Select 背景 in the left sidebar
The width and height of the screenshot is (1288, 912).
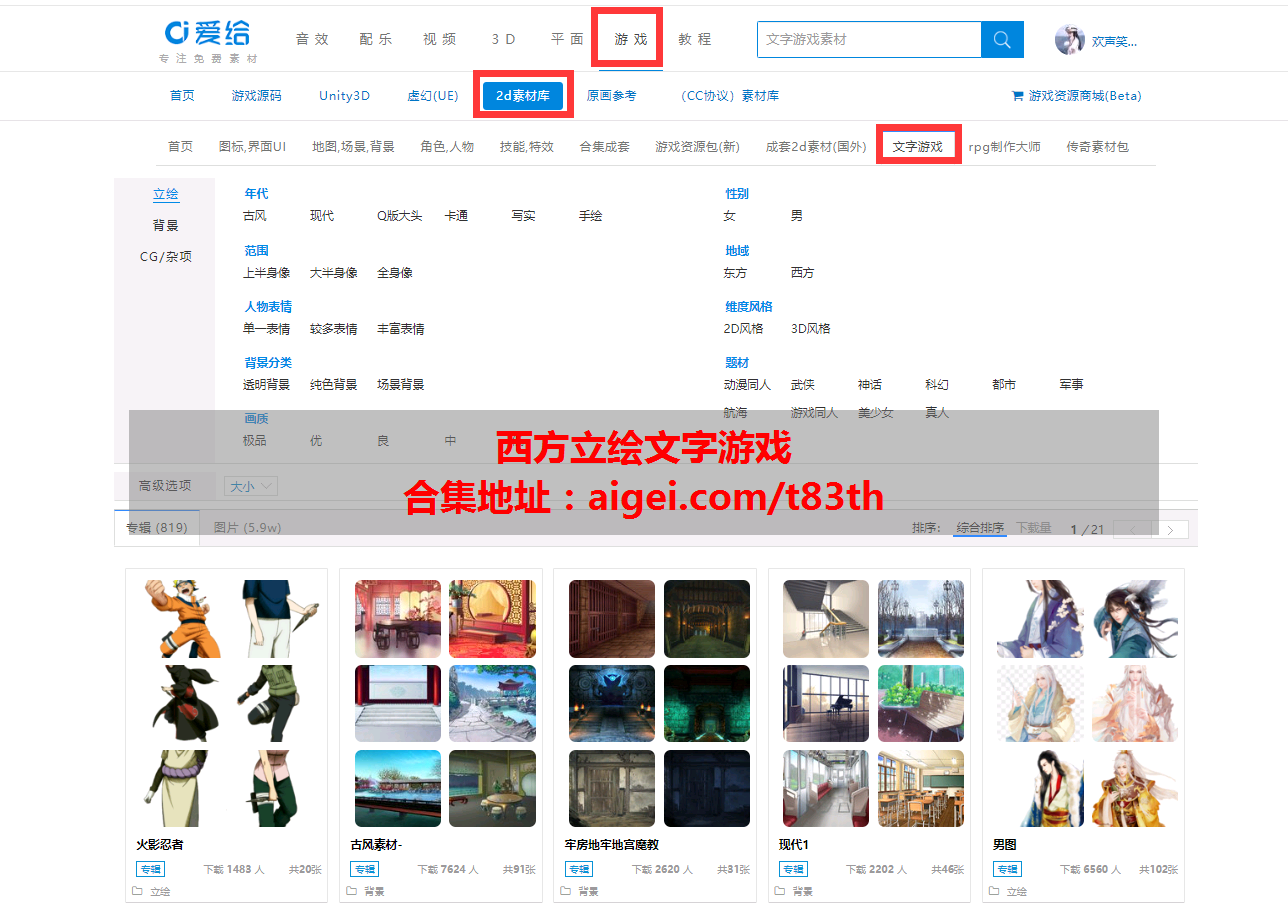166,225
